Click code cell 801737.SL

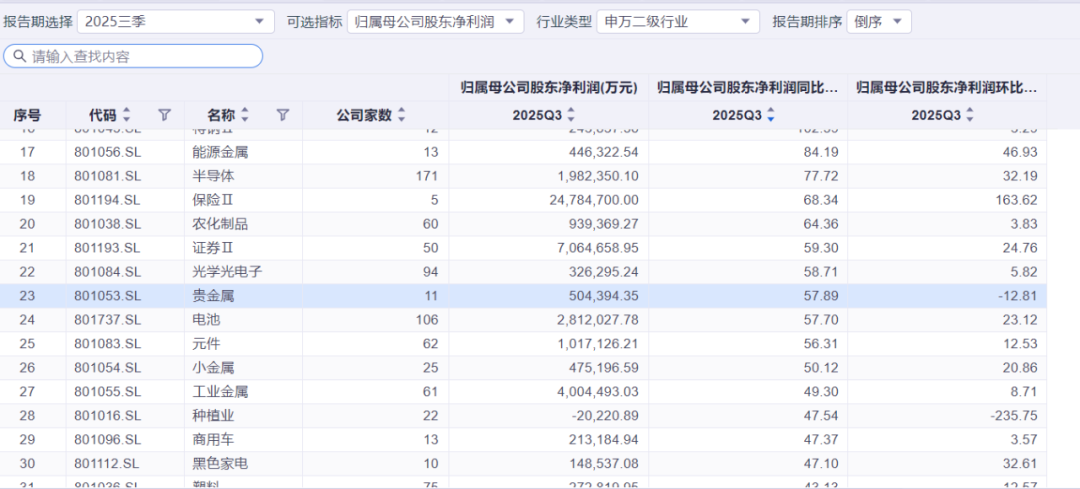coord(108,320)
